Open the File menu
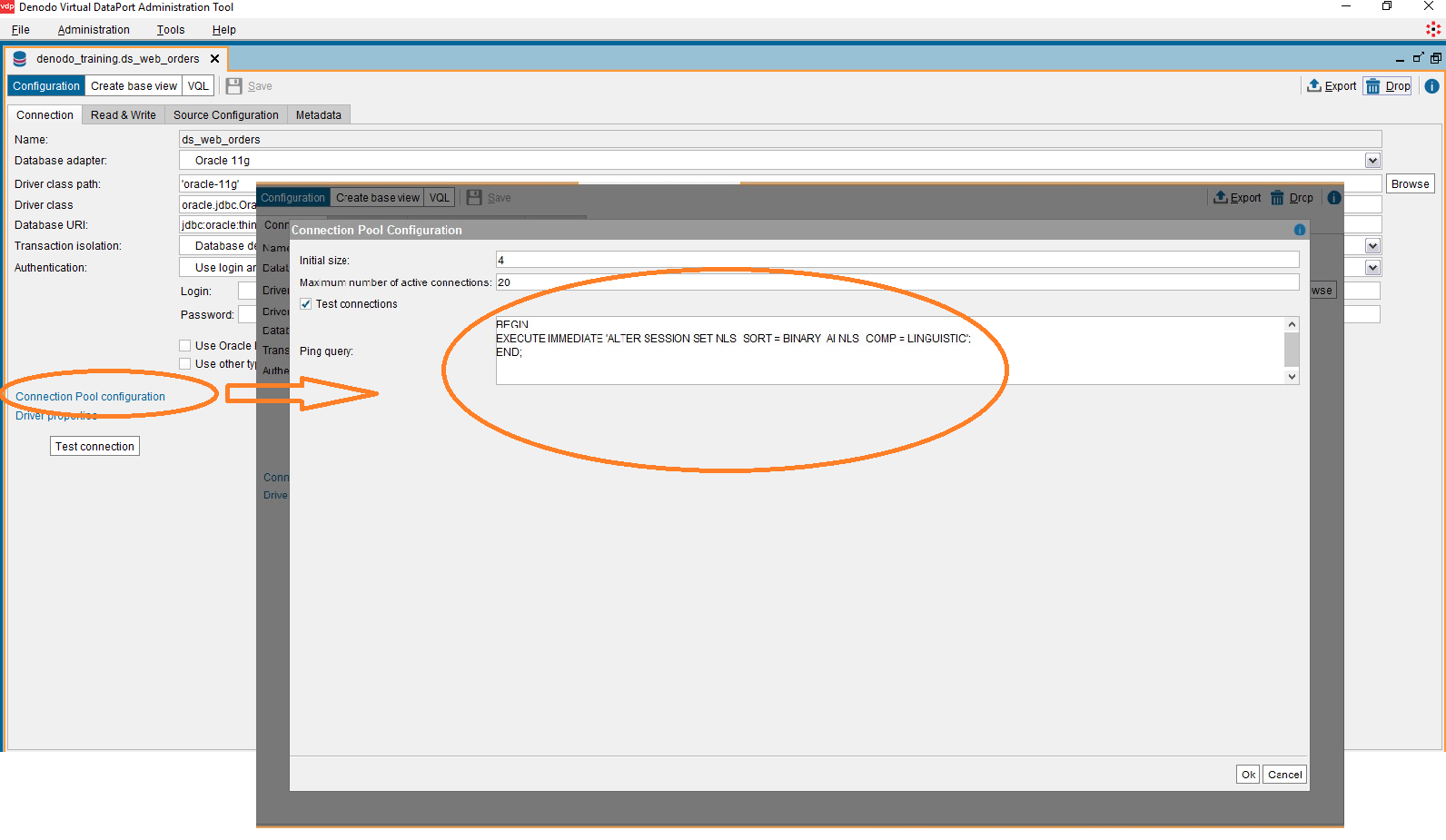 click(x=21, y=30)
